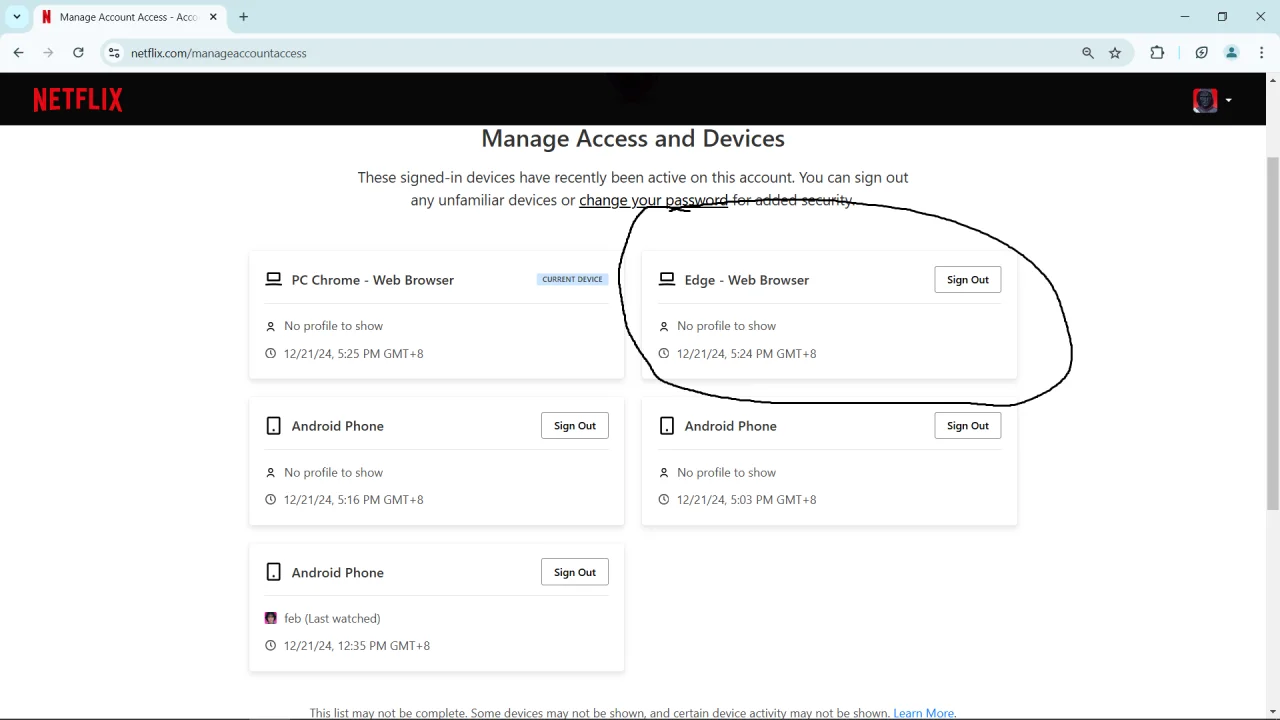Click the address bar URL
1280x720 pixels.
(x=219, y=53)
